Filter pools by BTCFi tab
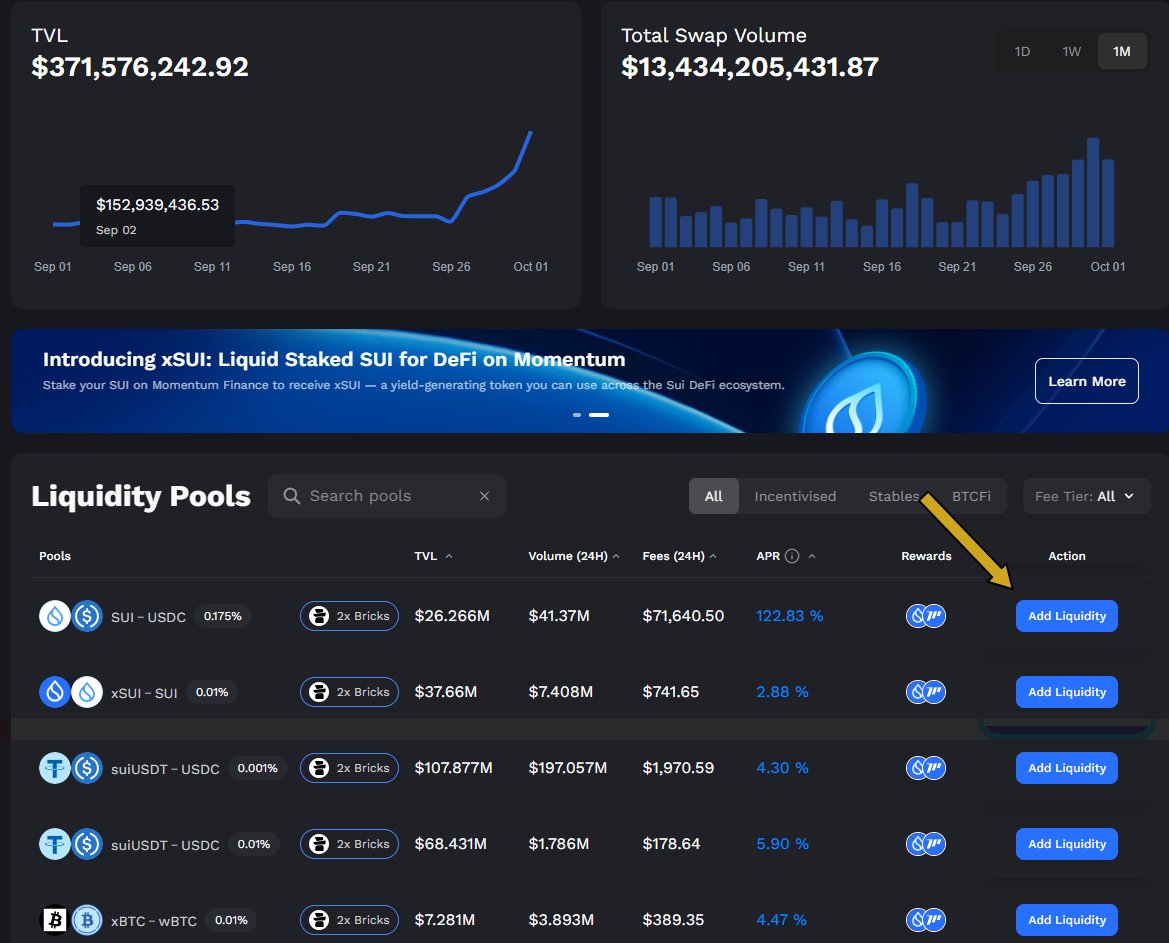 971,496
